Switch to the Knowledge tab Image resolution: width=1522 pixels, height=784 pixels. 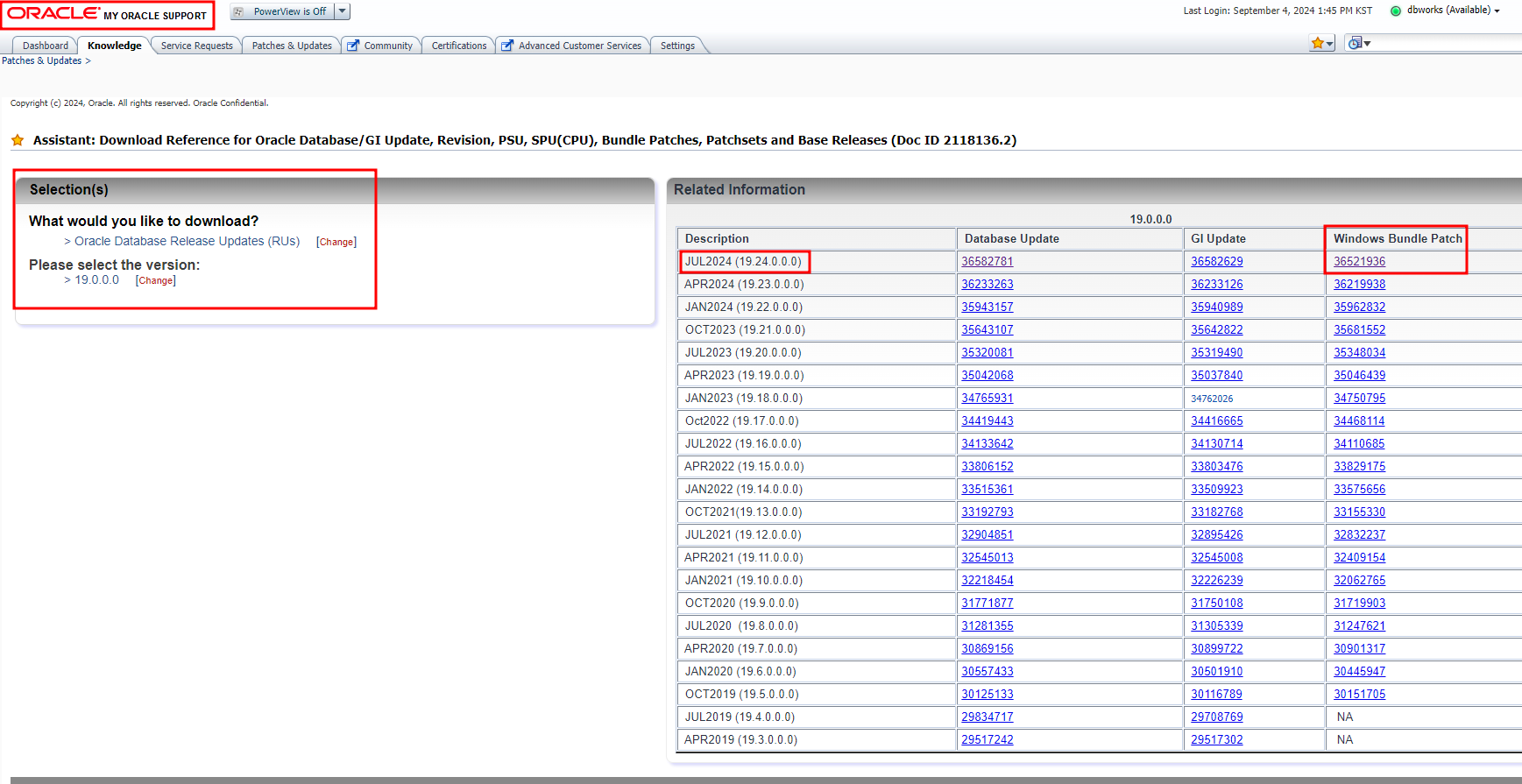114,46
